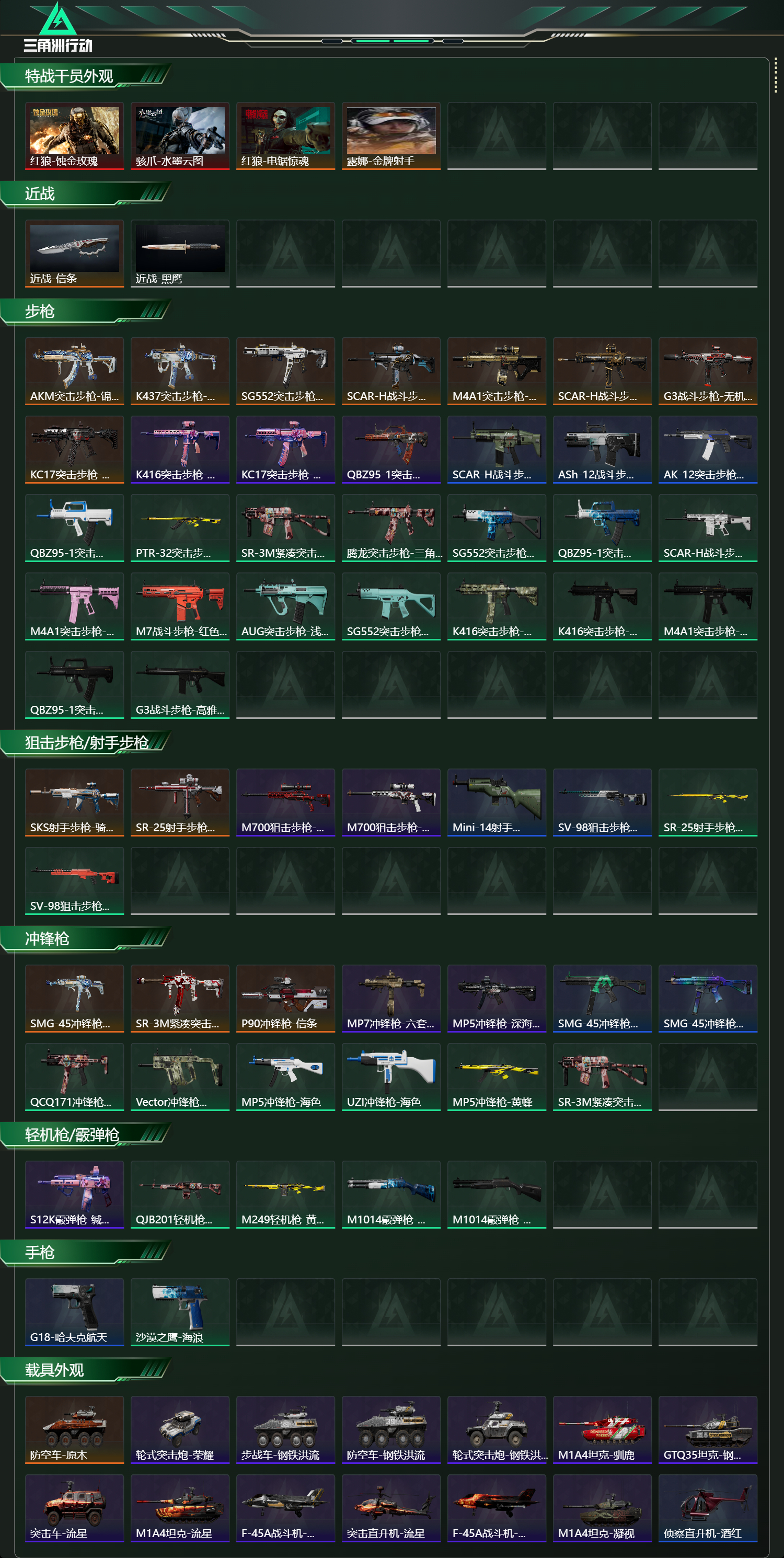Open the Mini-14射手 rifle item
Screen dimensions: 784x1558
[x=497, y=803]
